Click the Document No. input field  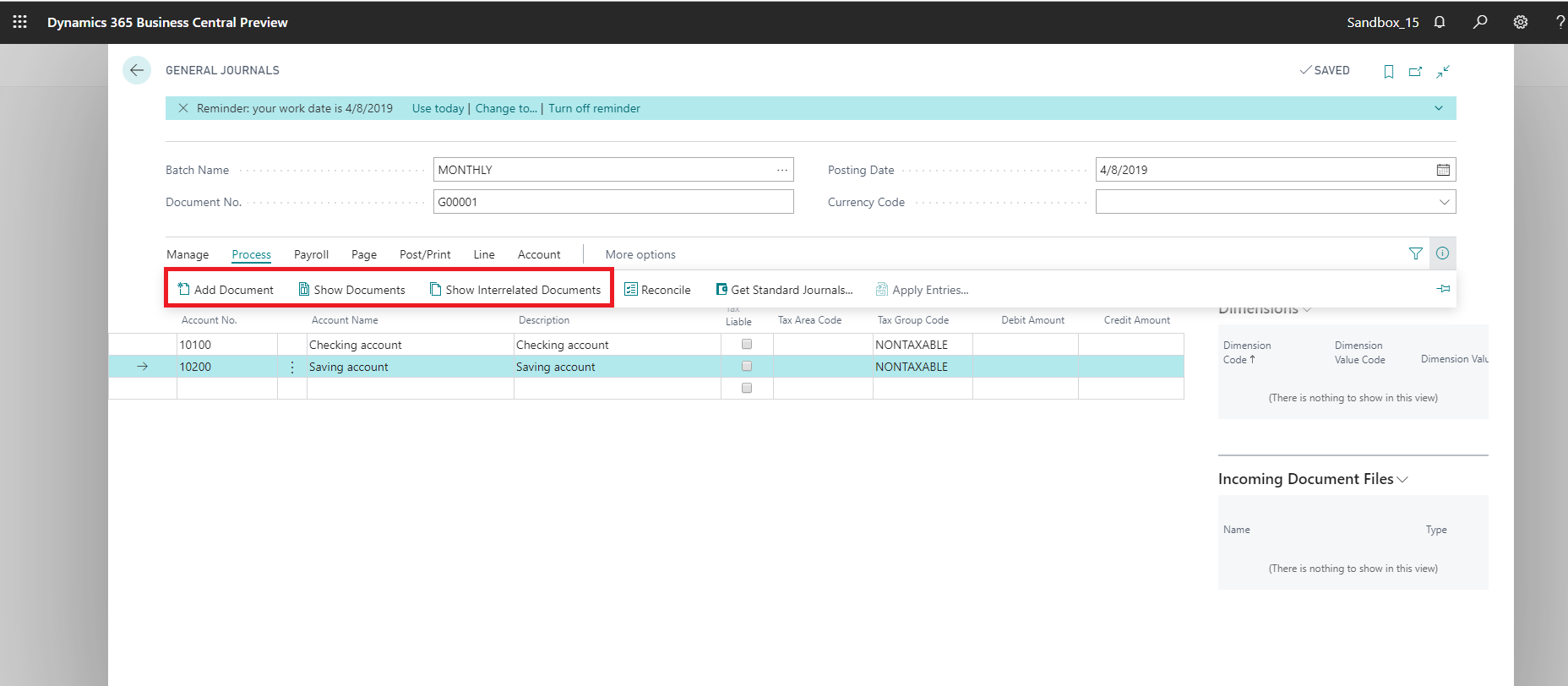[x=612, y=202]
